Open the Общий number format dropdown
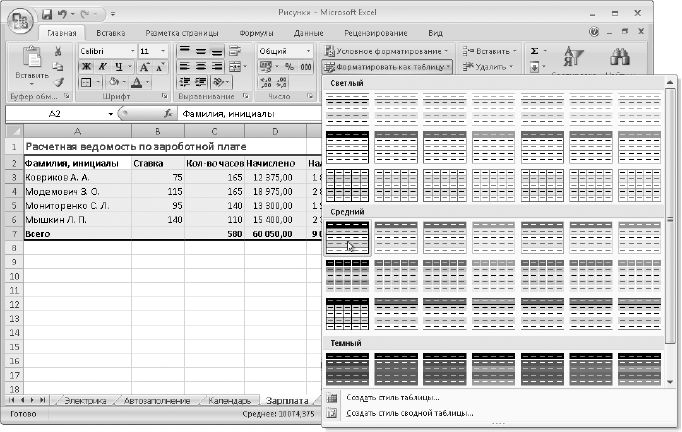 (x=307, y=50)
